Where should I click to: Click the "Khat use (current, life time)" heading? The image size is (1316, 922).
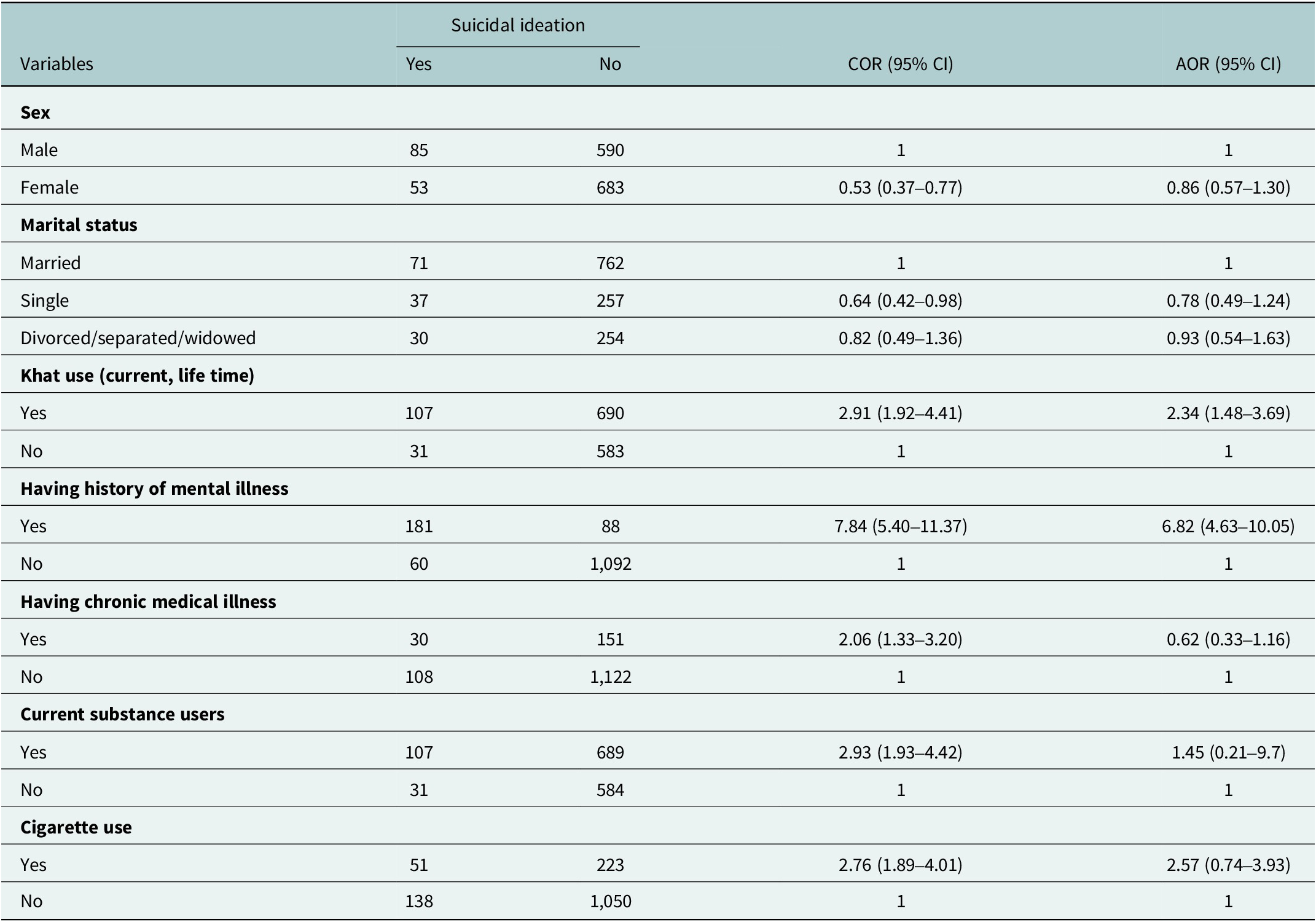(137, 376)
